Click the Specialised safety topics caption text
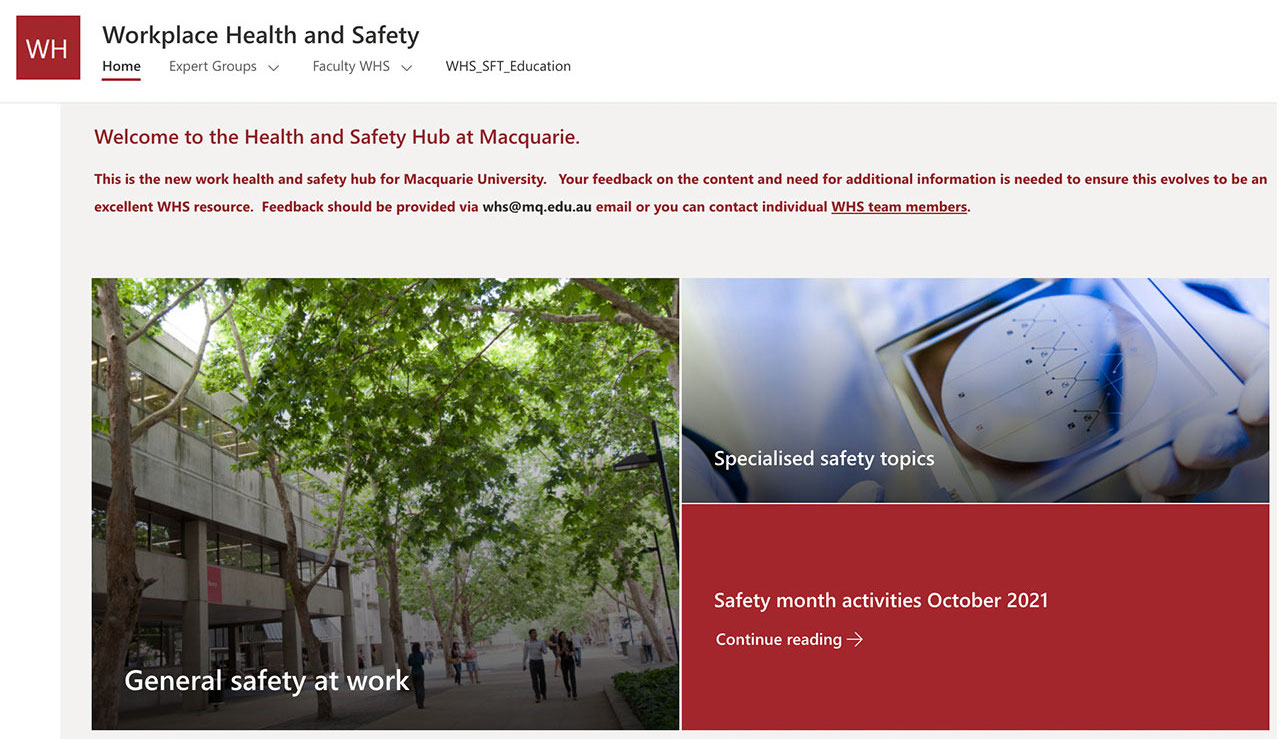 tap(824, 459)
